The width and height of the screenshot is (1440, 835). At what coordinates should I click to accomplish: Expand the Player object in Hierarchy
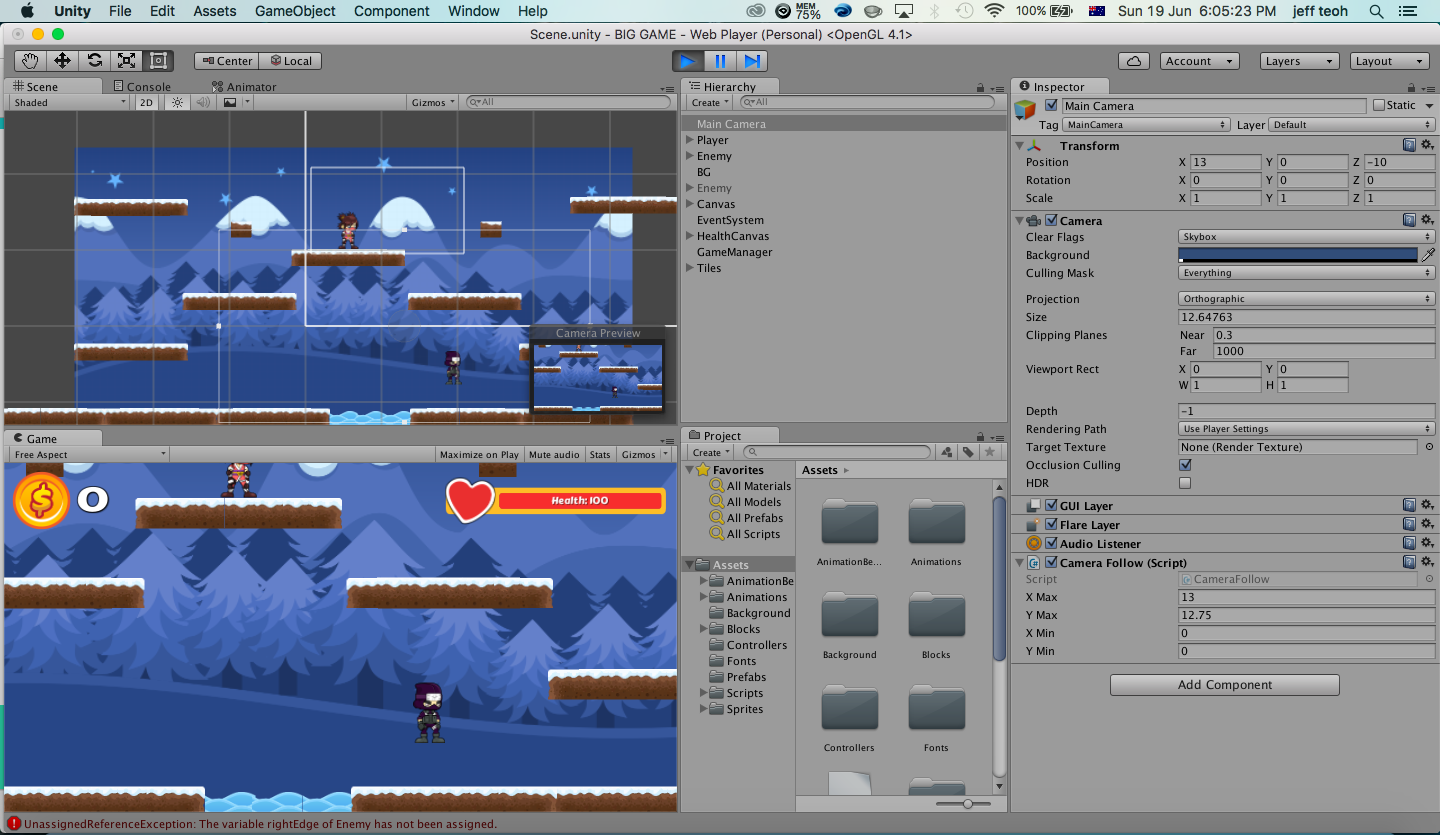[x=690, y=140]
